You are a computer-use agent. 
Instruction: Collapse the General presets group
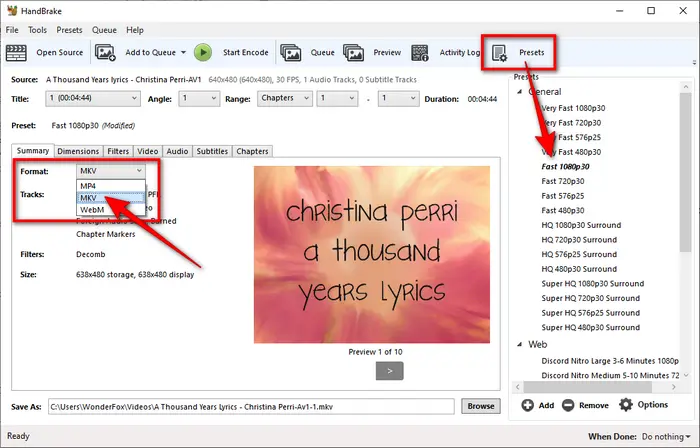519,92
